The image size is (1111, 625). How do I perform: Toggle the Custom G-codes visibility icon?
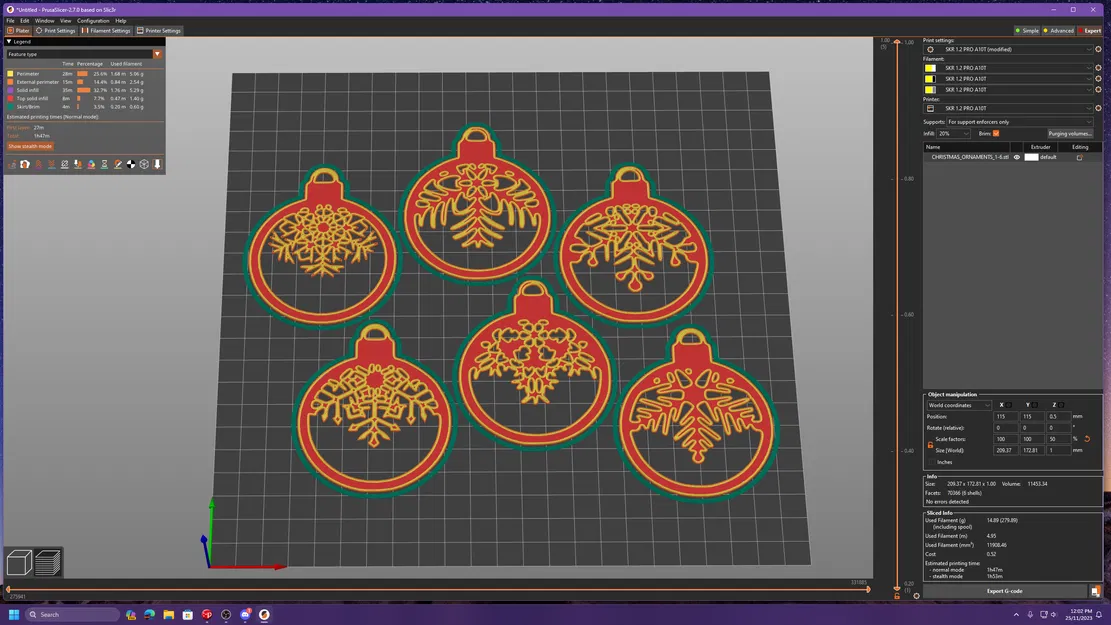[118, 164]
